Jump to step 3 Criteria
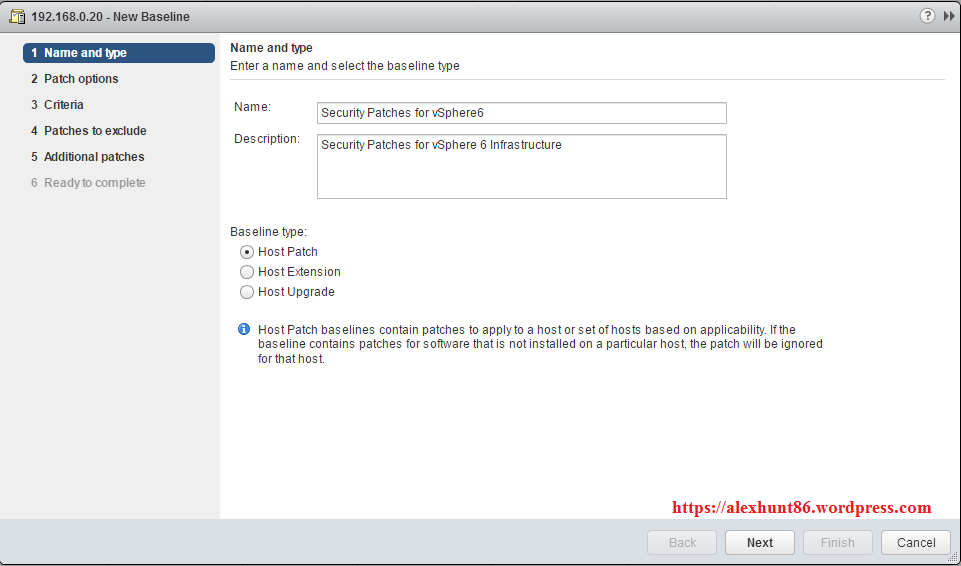This screenshot has height=566, width=961. 57,105
